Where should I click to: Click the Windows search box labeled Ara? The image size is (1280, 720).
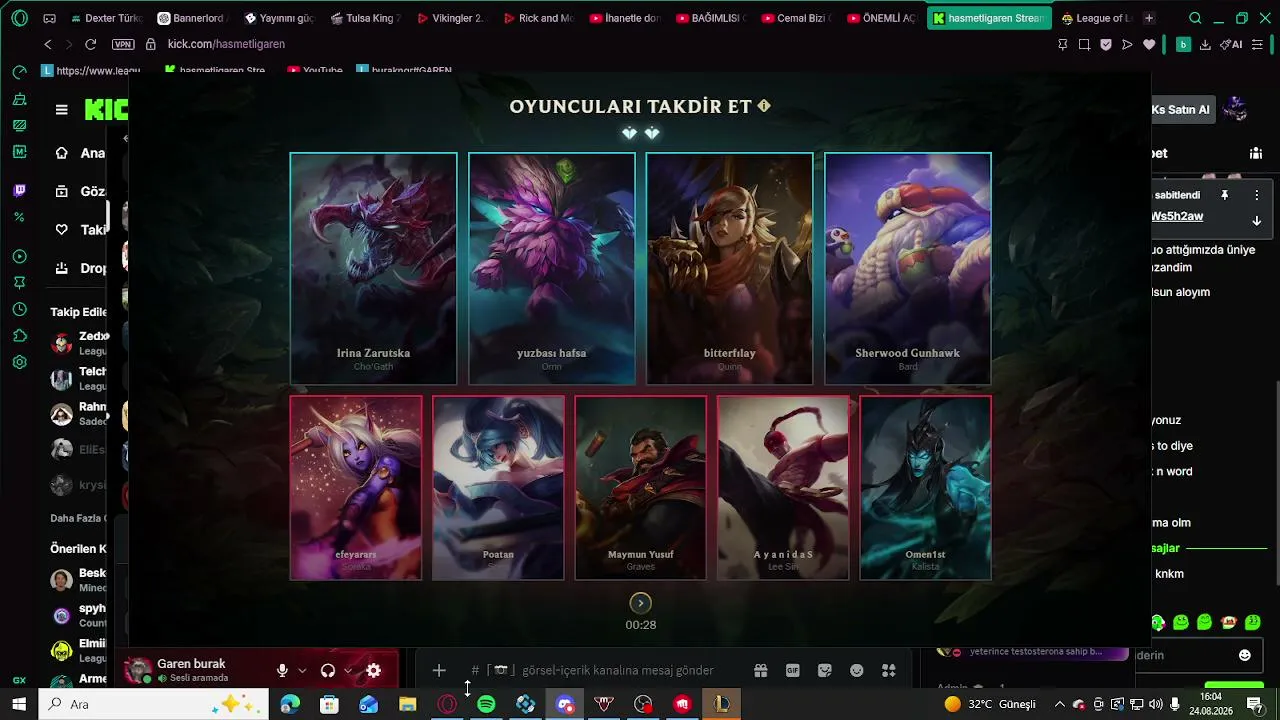pyautogui.click(x=154, y=704)
